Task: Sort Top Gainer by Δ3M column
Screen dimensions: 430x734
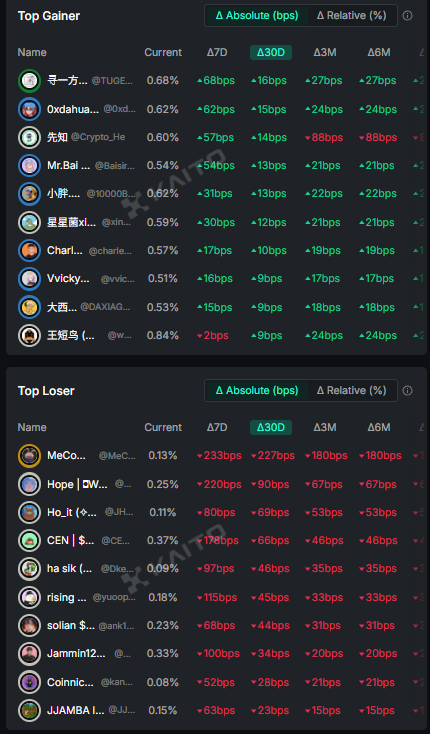Action: click(x=325, y=52)
